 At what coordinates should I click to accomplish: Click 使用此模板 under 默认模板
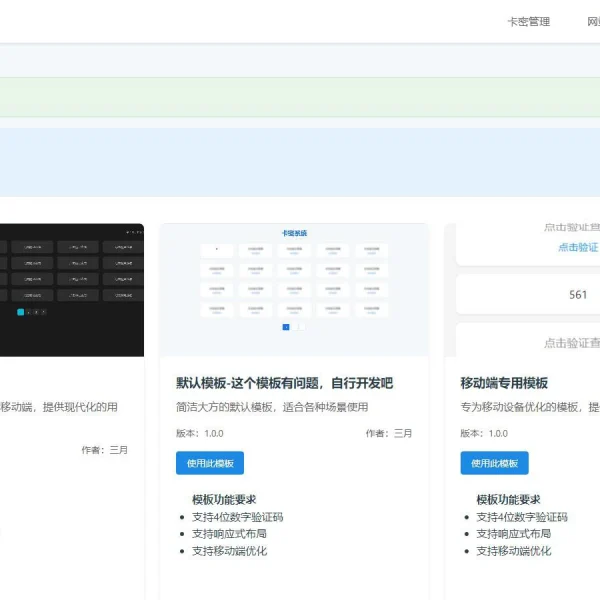click(210, 463)
